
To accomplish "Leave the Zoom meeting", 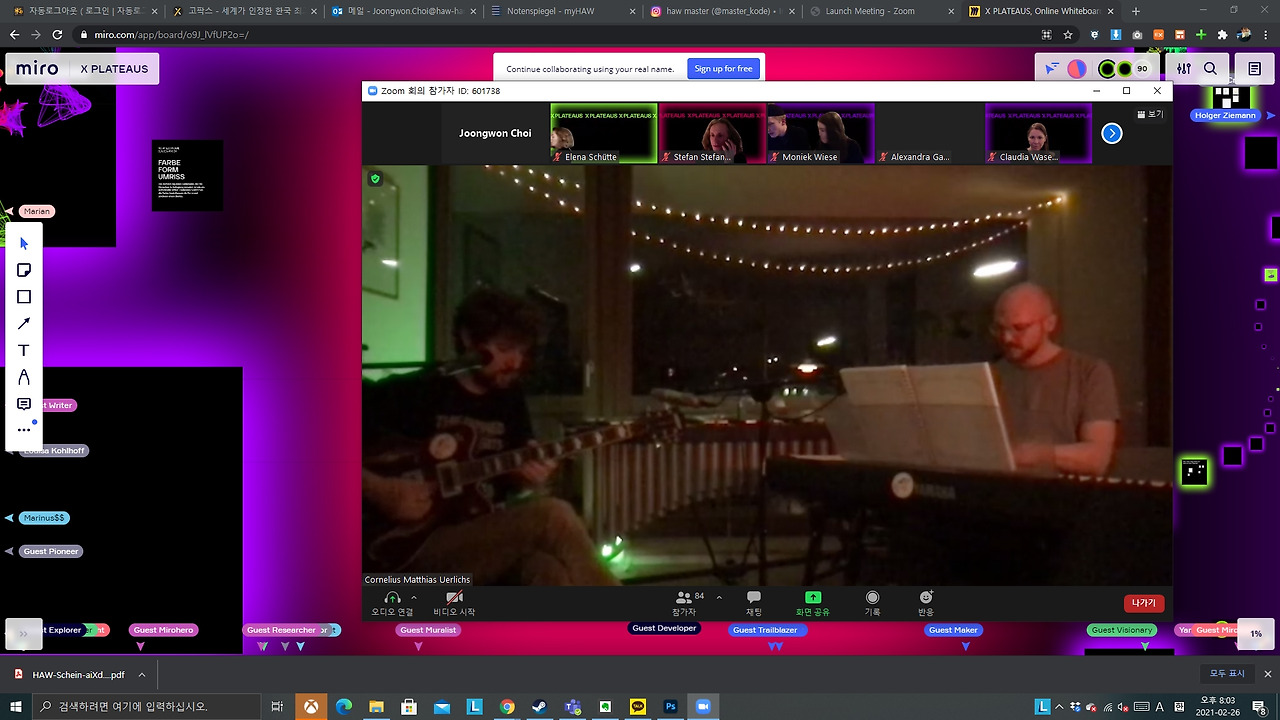I will (x=1144, y=603).
